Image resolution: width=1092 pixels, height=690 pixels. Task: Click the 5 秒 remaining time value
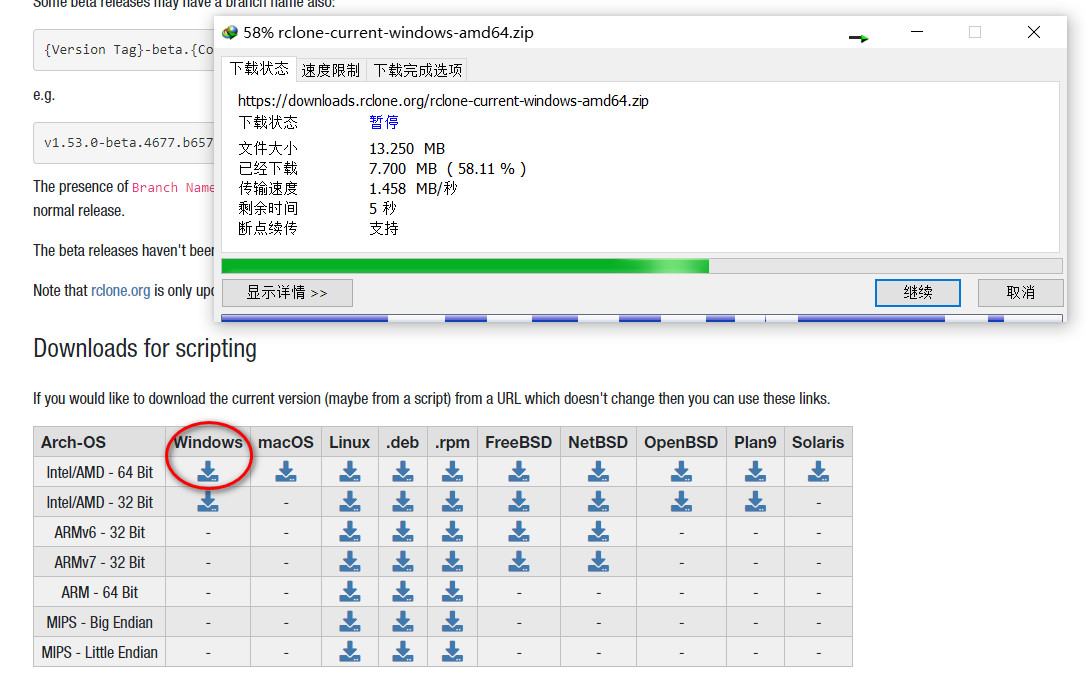[382, 208]
